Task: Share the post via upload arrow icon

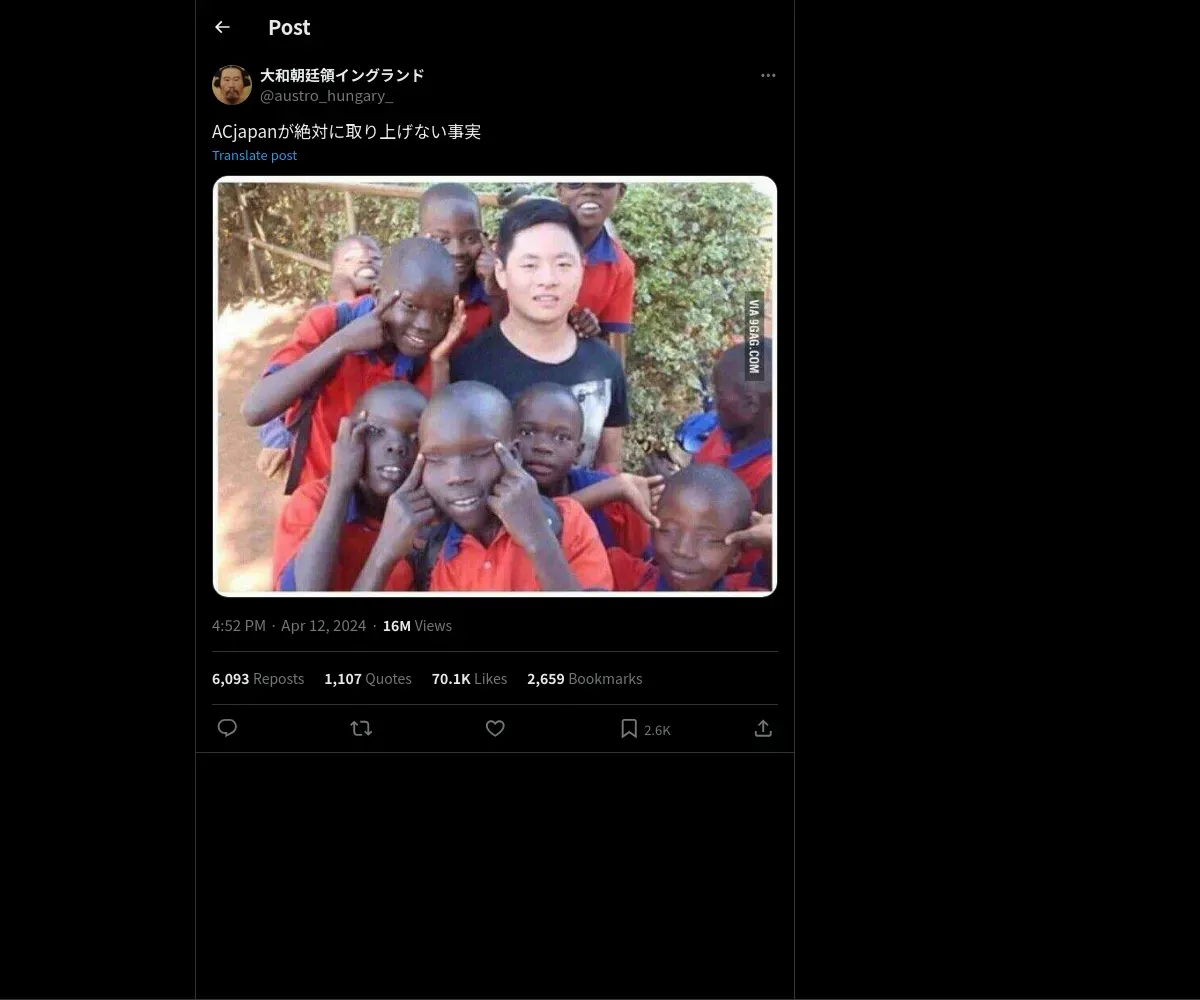Action: pyautogui.click(x=763, y=728)
